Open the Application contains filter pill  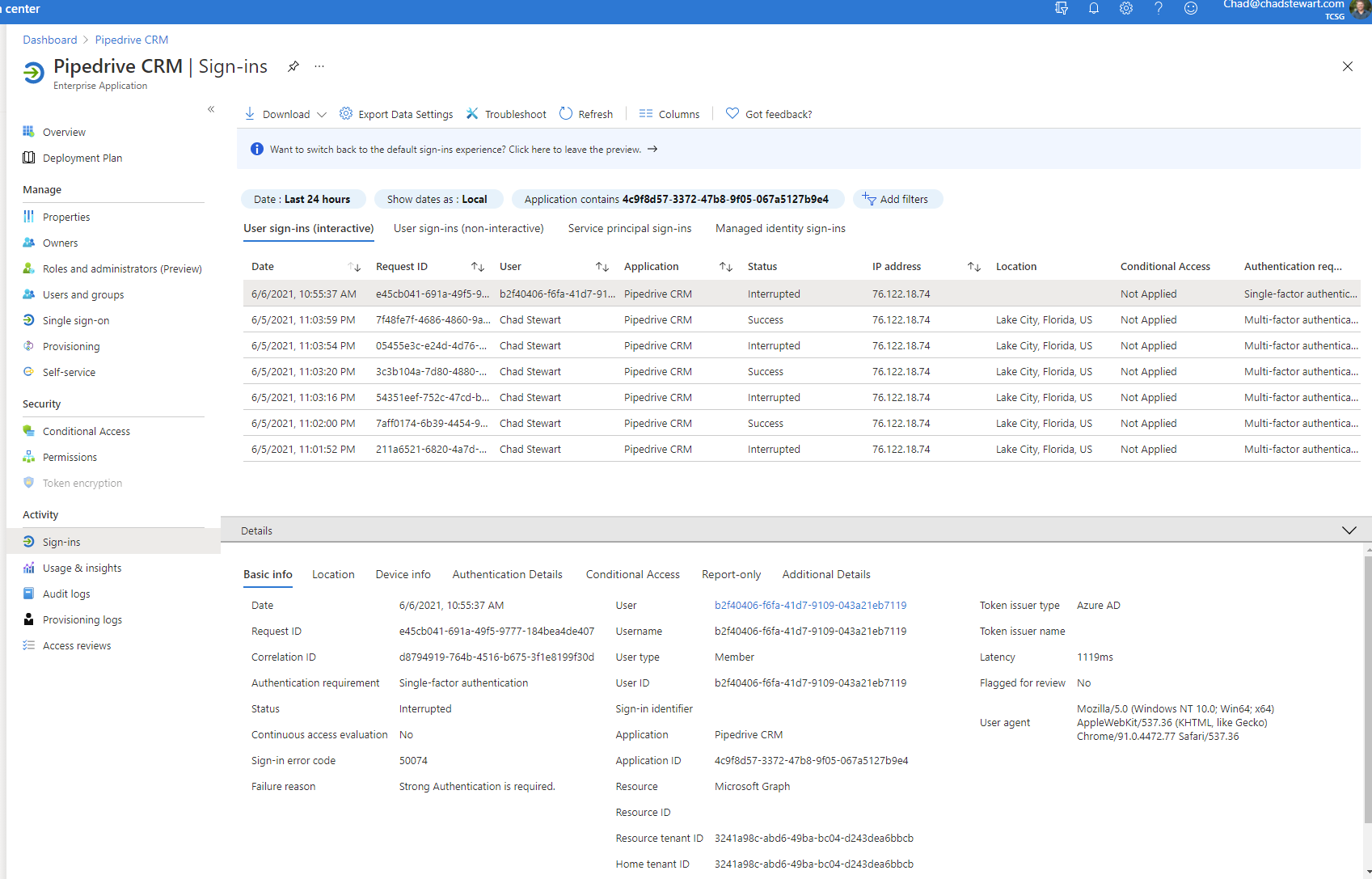coord(677,199)
